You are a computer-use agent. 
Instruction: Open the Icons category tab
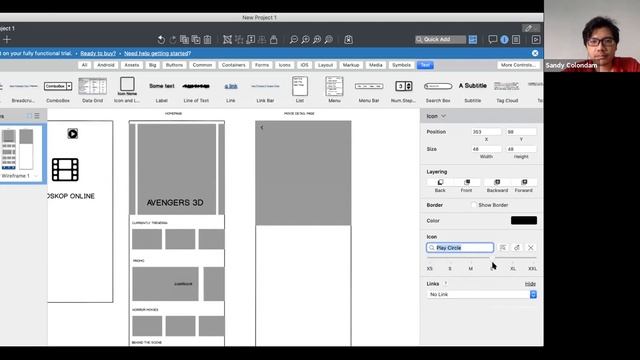click(x=284, y=65)
